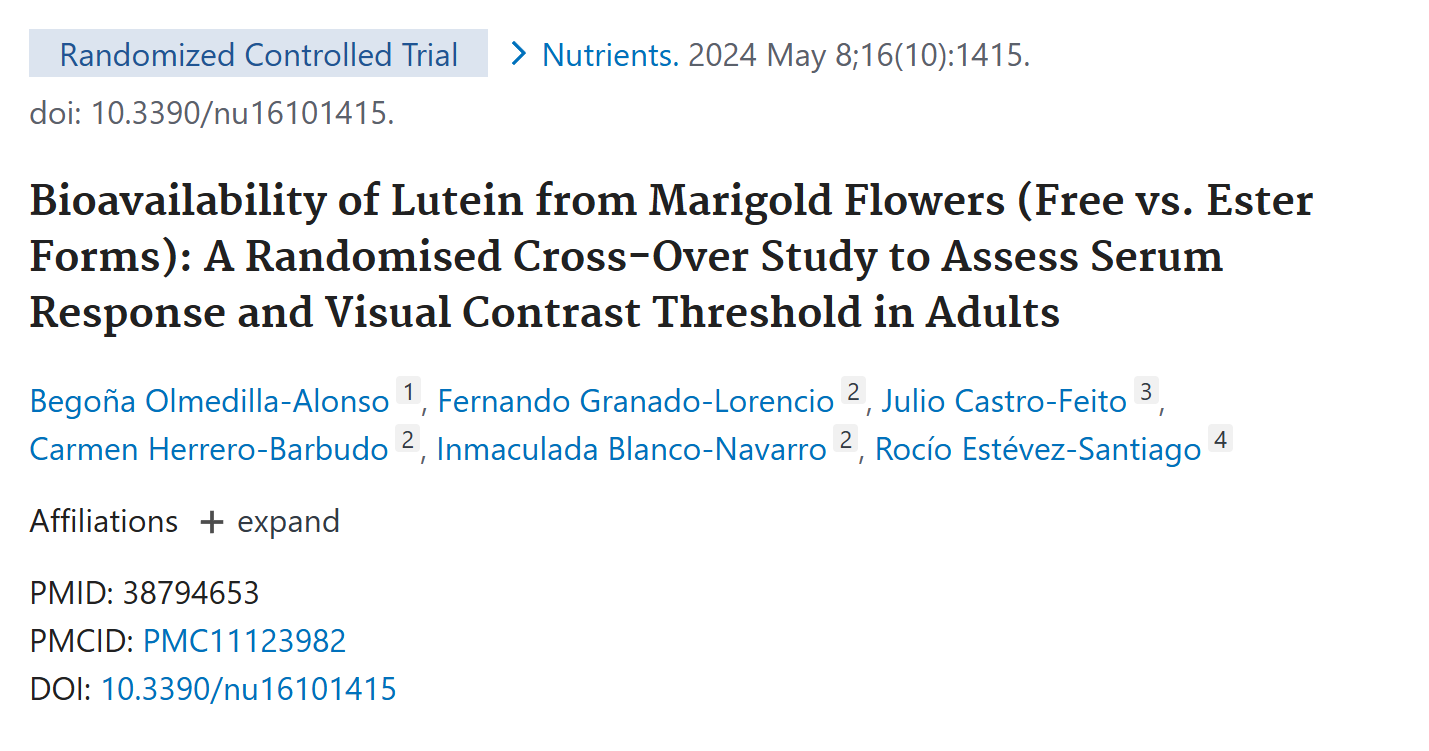Click affiliation superscript 2 after Herrero-Barbudo

(x=407, y=439)
